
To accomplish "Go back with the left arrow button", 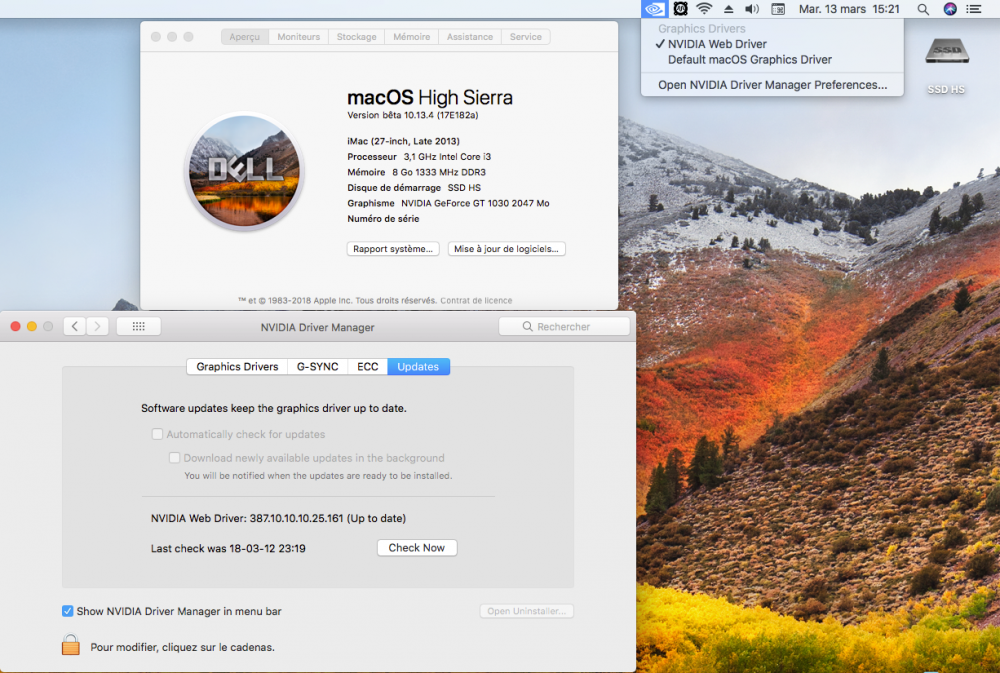I will tap(75, 327).
